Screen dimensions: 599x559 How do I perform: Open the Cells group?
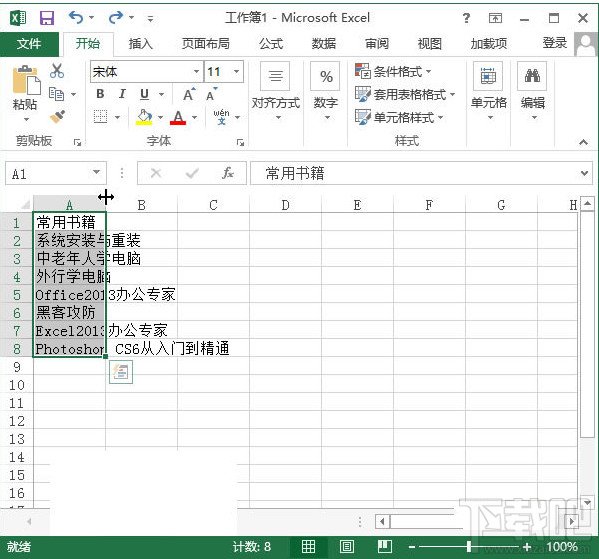489,92
